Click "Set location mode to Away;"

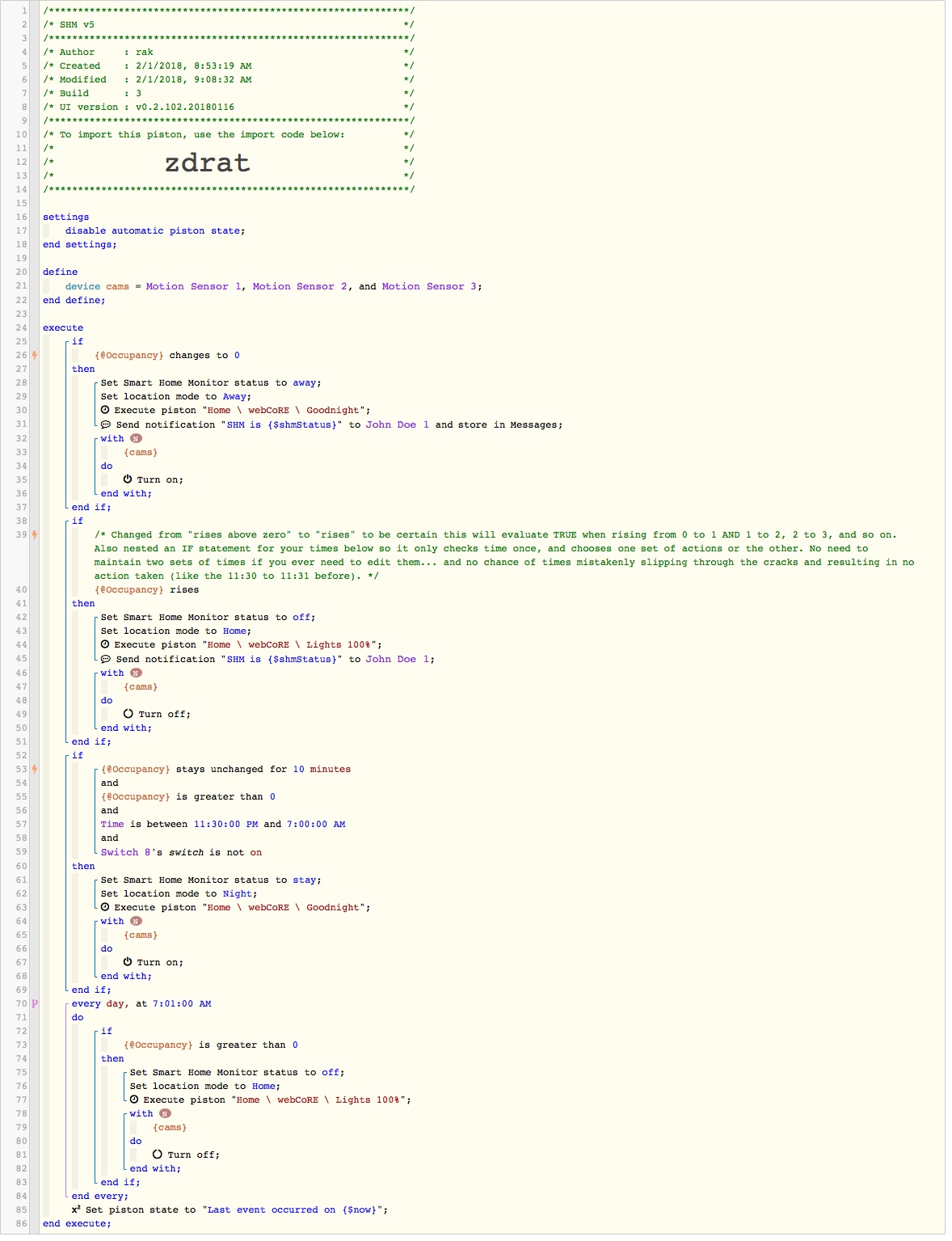coord(176,397)
